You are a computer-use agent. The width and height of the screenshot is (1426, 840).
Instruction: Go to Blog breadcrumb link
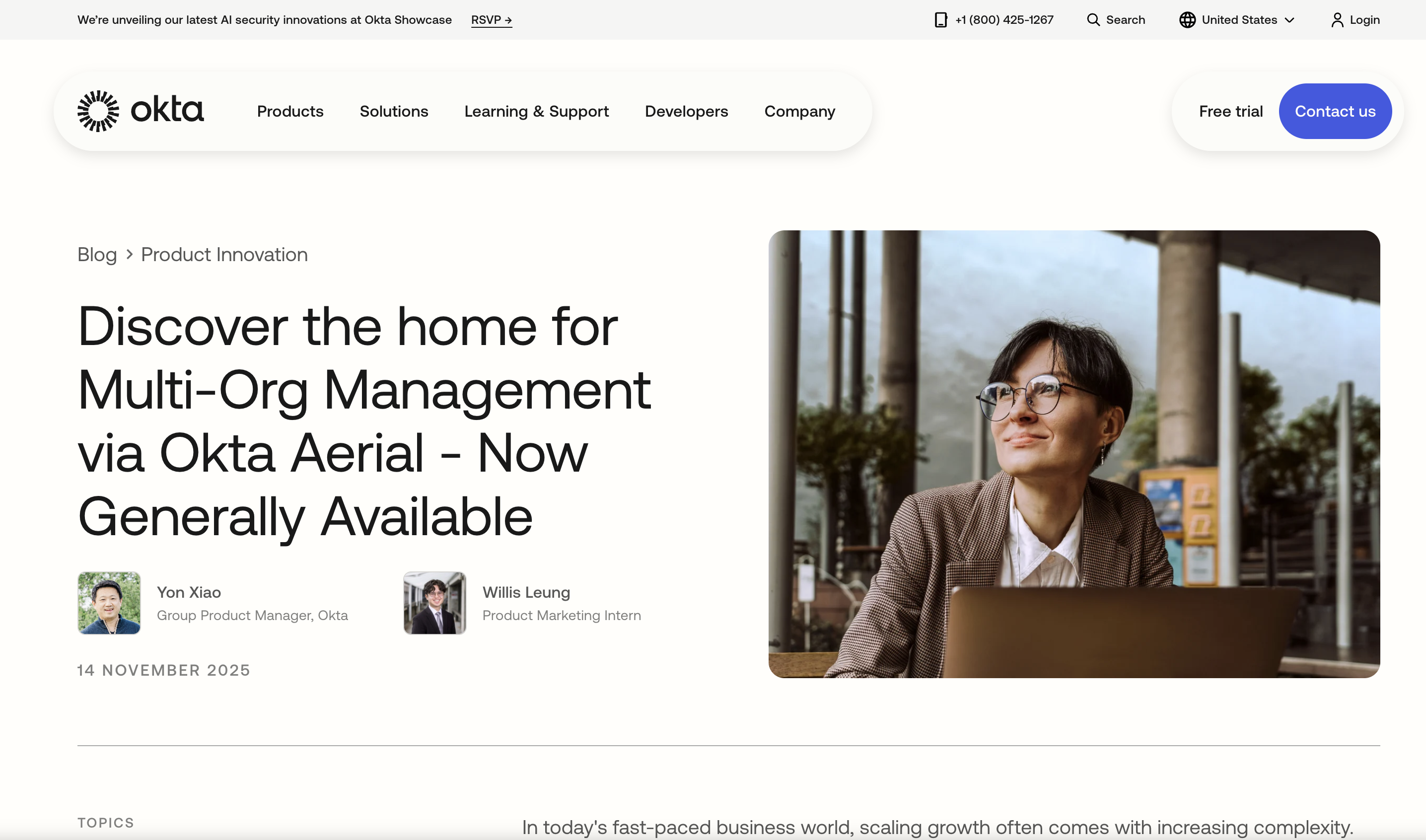tap(97, 255)
